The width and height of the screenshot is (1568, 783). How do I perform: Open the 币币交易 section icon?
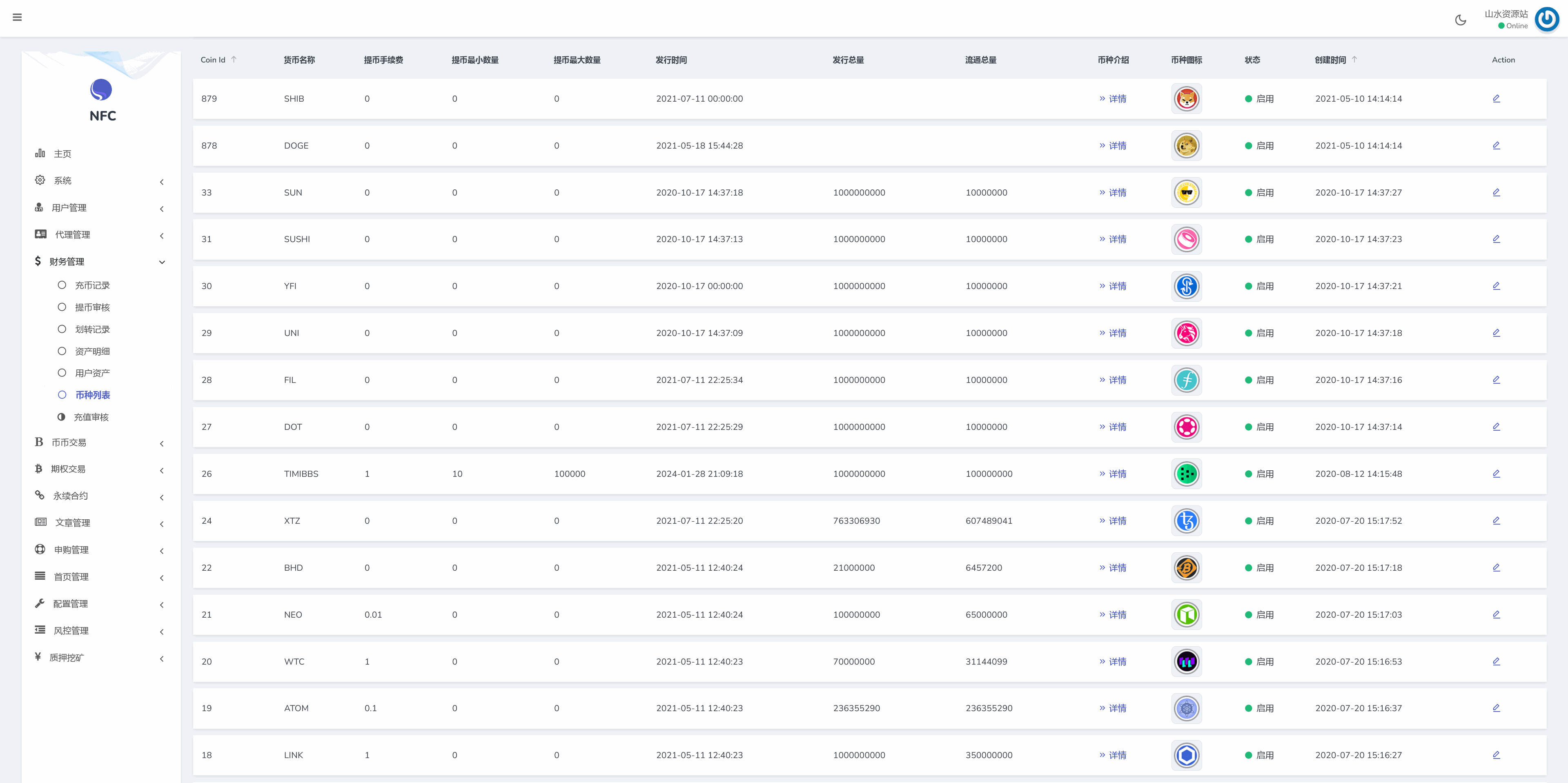[39, 442]
